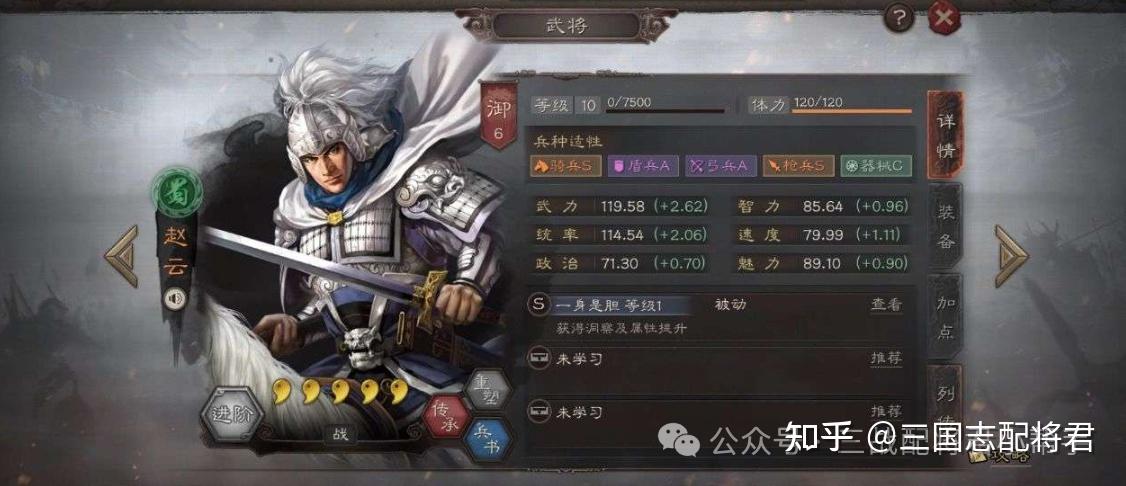1126x486 pixels.
Task: Open the help question mark icon
Action: (898, 17)
